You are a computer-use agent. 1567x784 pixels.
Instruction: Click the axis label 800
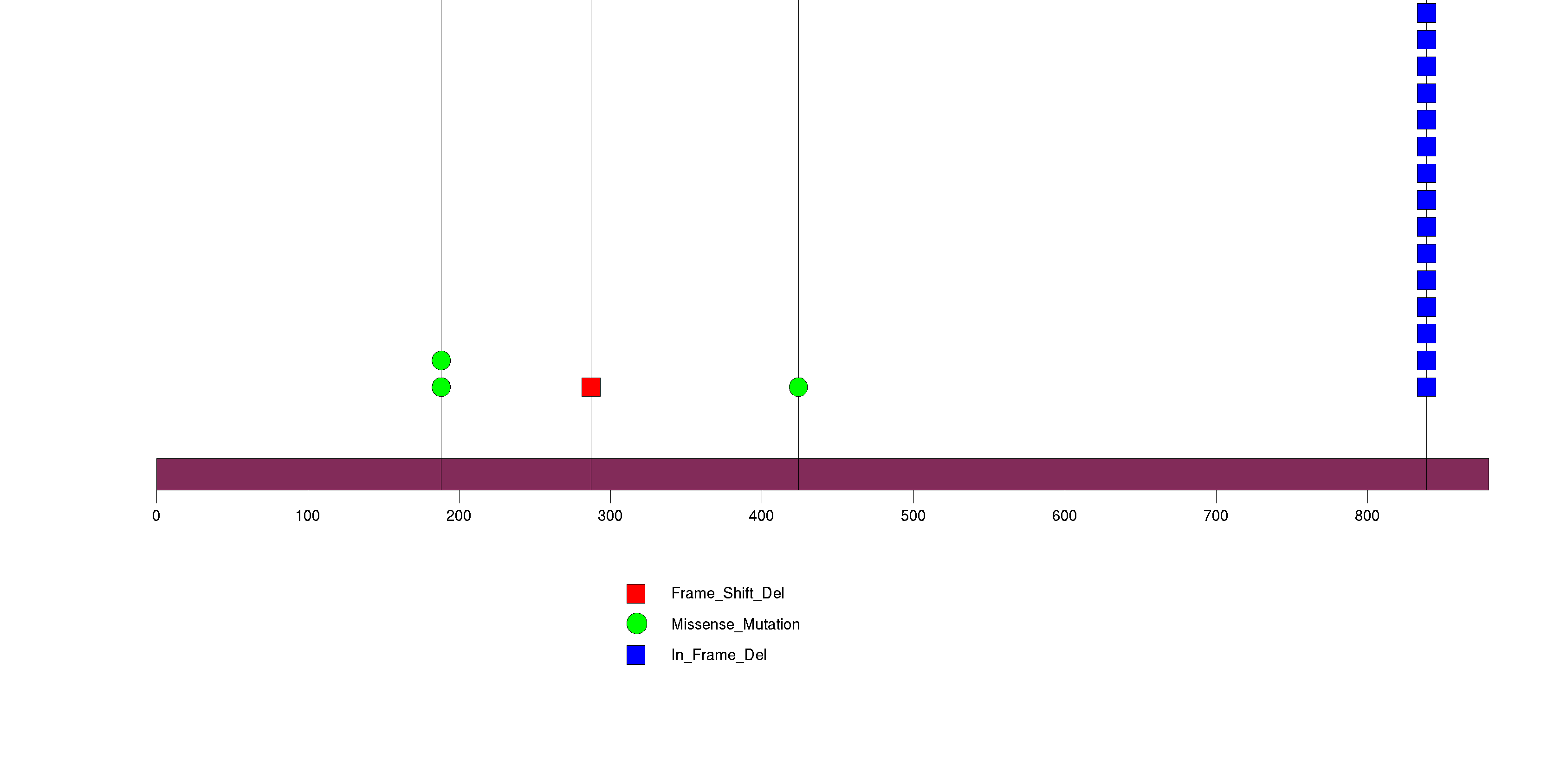[x=1366, y=516]
